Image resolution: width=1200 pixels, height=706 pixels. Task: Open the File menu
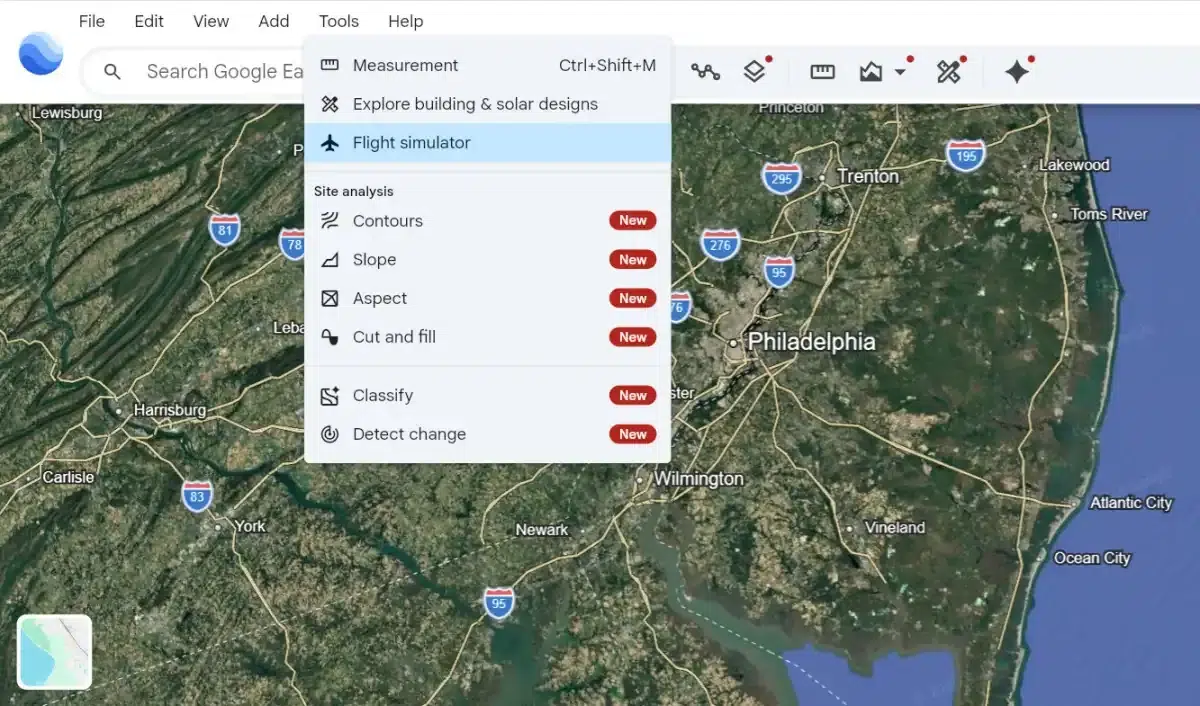[x=92, y=21]
